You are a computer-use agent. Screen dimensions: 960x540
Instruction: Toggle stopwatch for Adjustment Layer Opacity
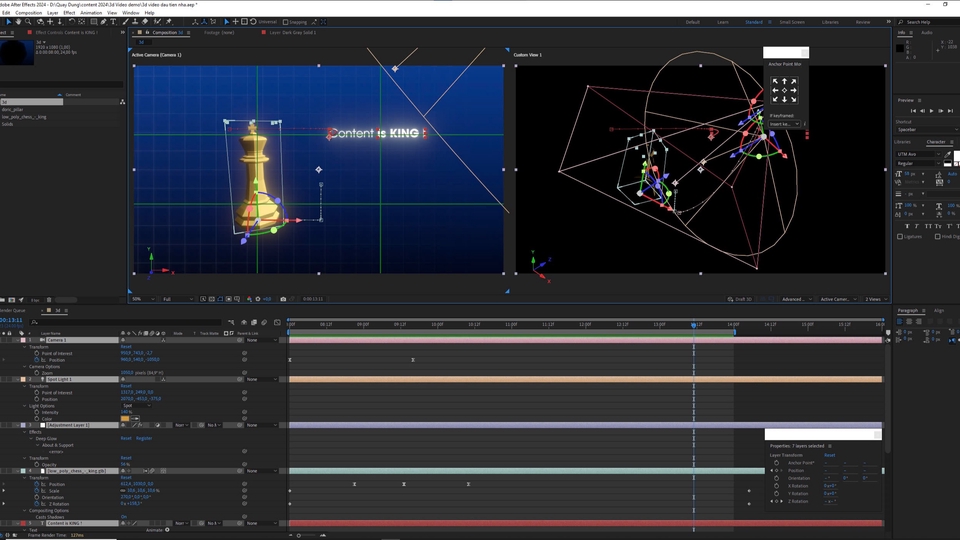pos(37,465)
